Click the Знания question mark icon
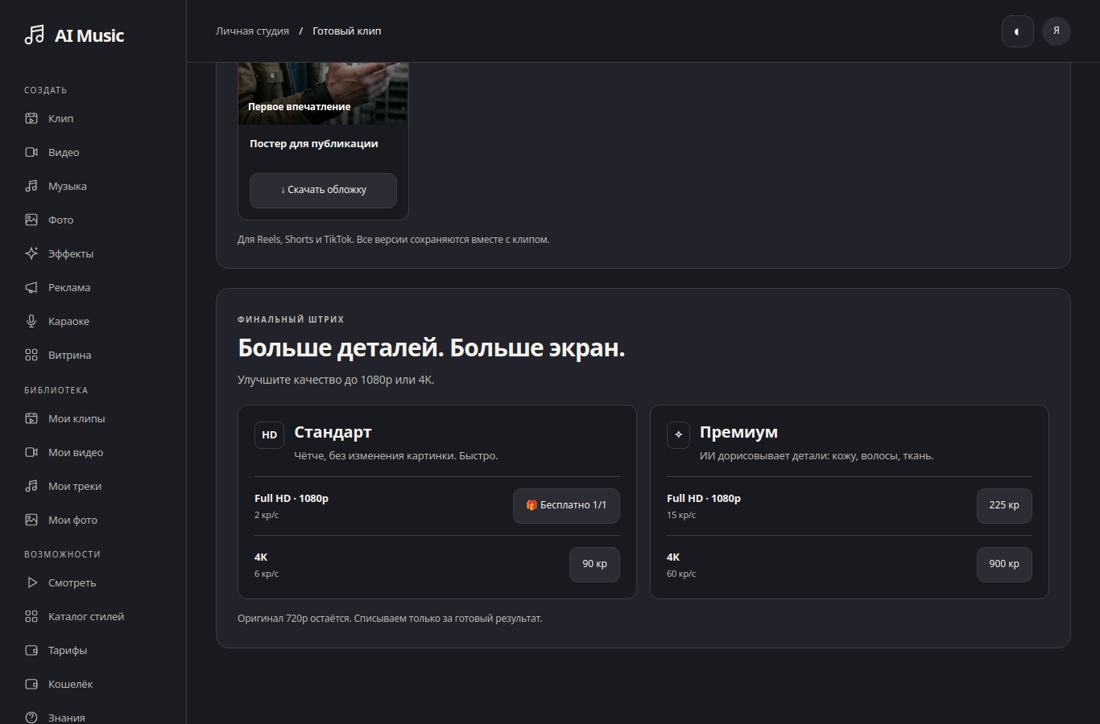This screenshot has height=724, width=1100. pyautogui.click(x=32, y=718)
